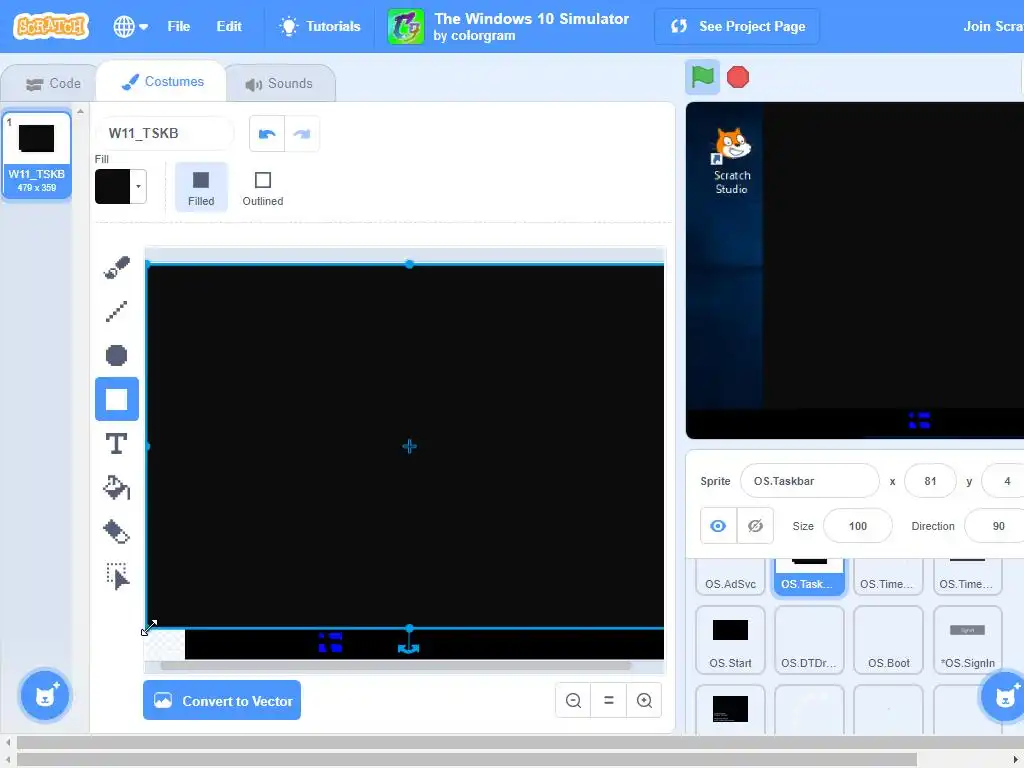Open Tutorials
The image size is (1024, 768).
[320, 26]
